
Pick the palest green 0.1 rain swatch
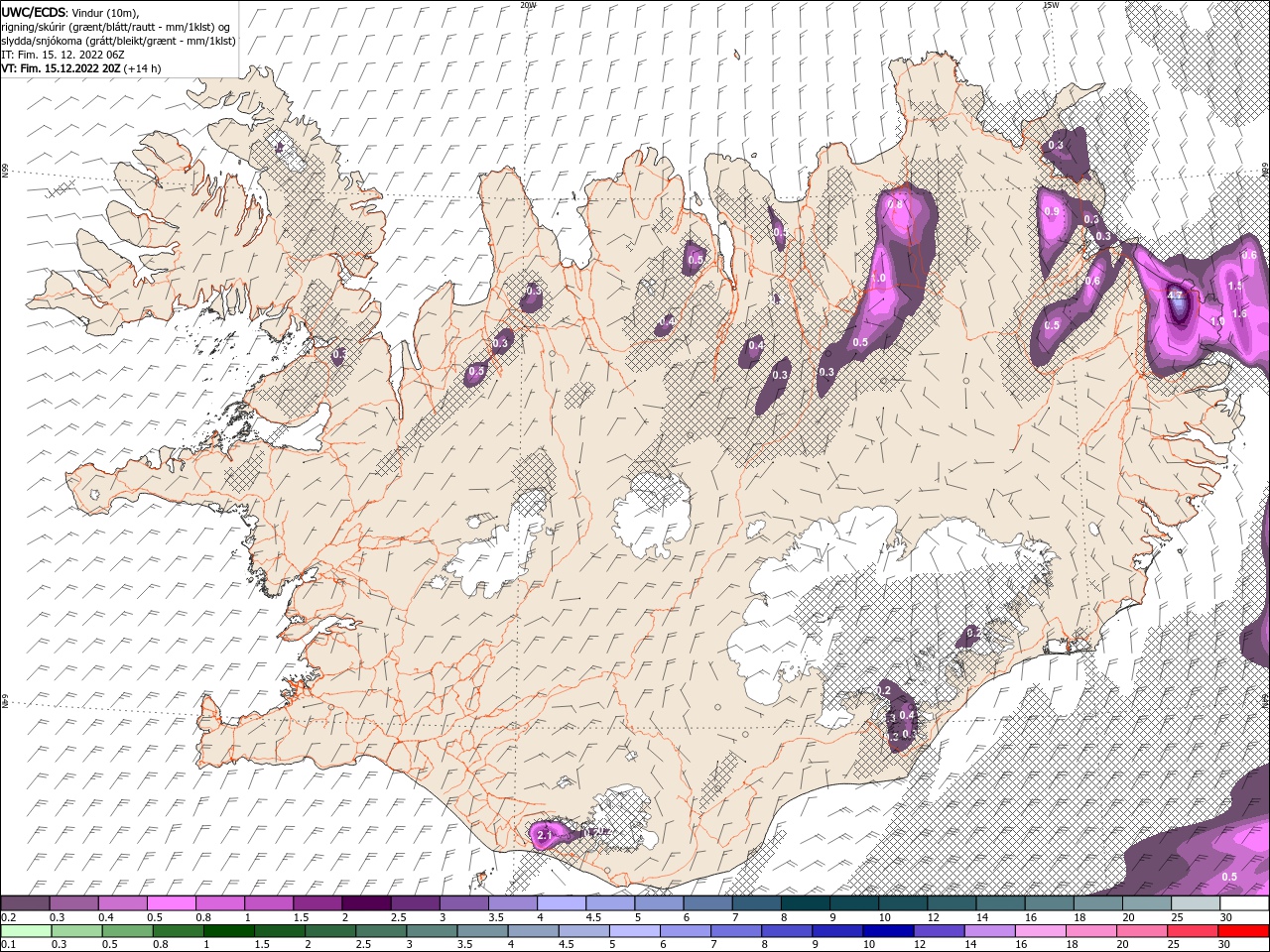pyautogui.click(x=25, y=931)
